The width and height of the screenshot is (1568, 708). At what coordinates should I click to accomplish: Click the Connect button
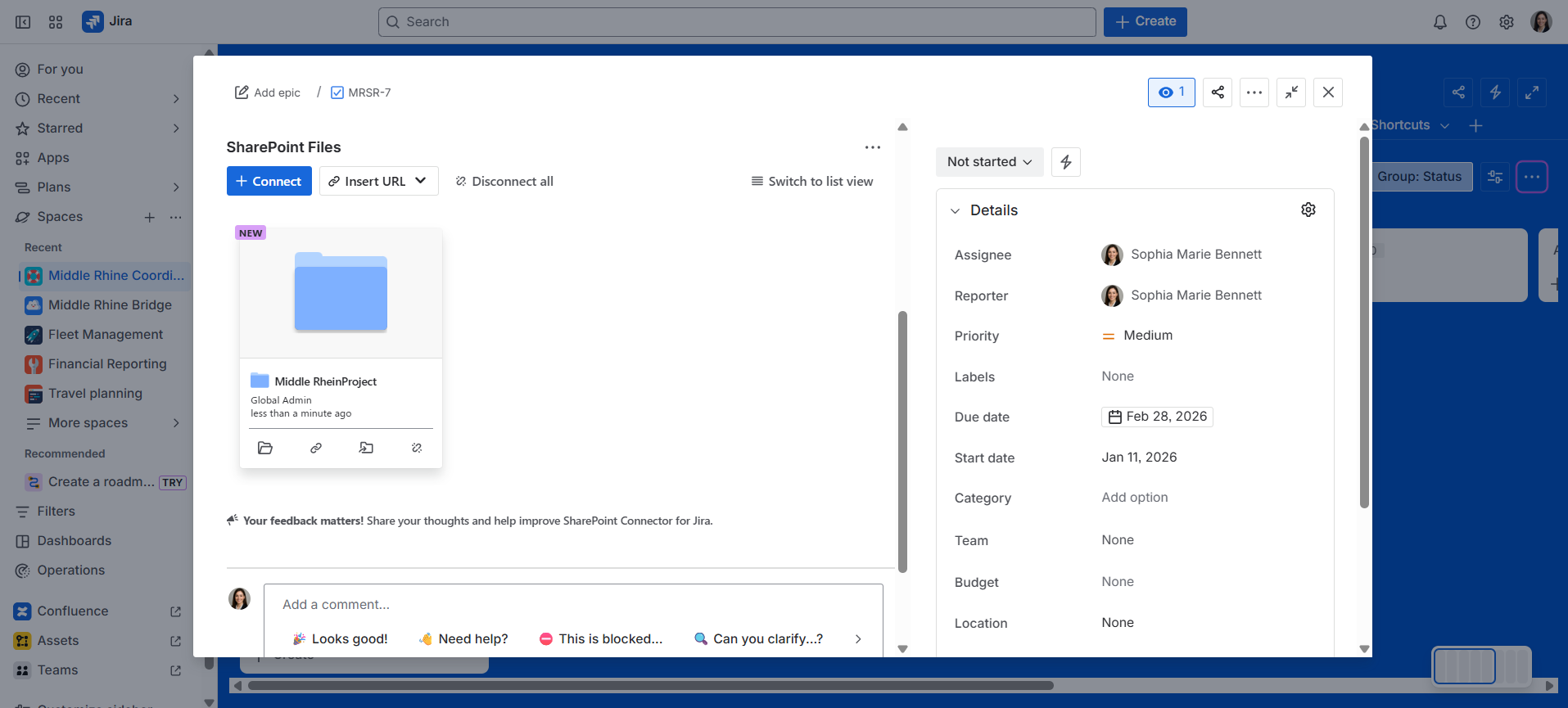[x=269, y=182]
